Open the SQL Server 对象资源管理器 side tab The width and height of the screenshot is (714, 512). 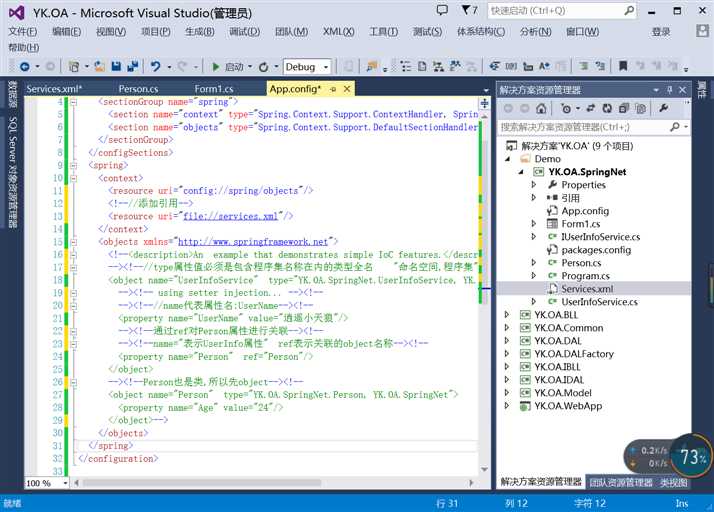[x=13, y=173]
